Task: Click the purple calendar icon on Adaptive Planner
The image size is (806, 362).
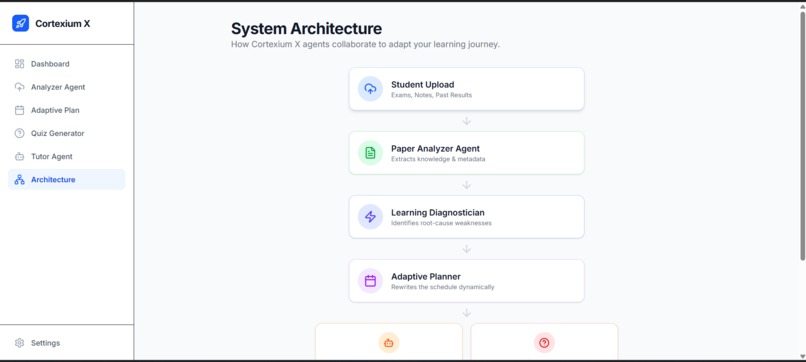Action: [370, 281]
